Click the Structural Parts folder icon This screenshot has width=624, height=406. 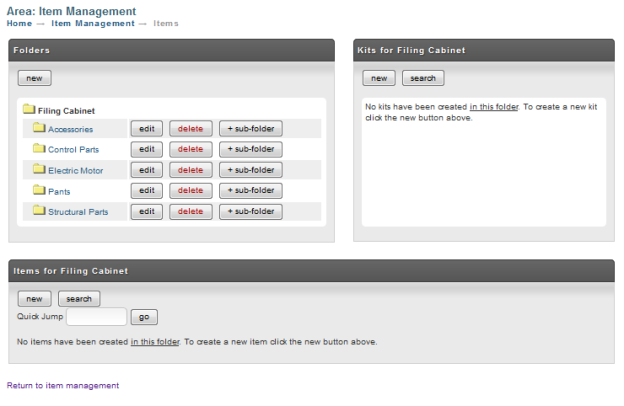click(39, 210)
